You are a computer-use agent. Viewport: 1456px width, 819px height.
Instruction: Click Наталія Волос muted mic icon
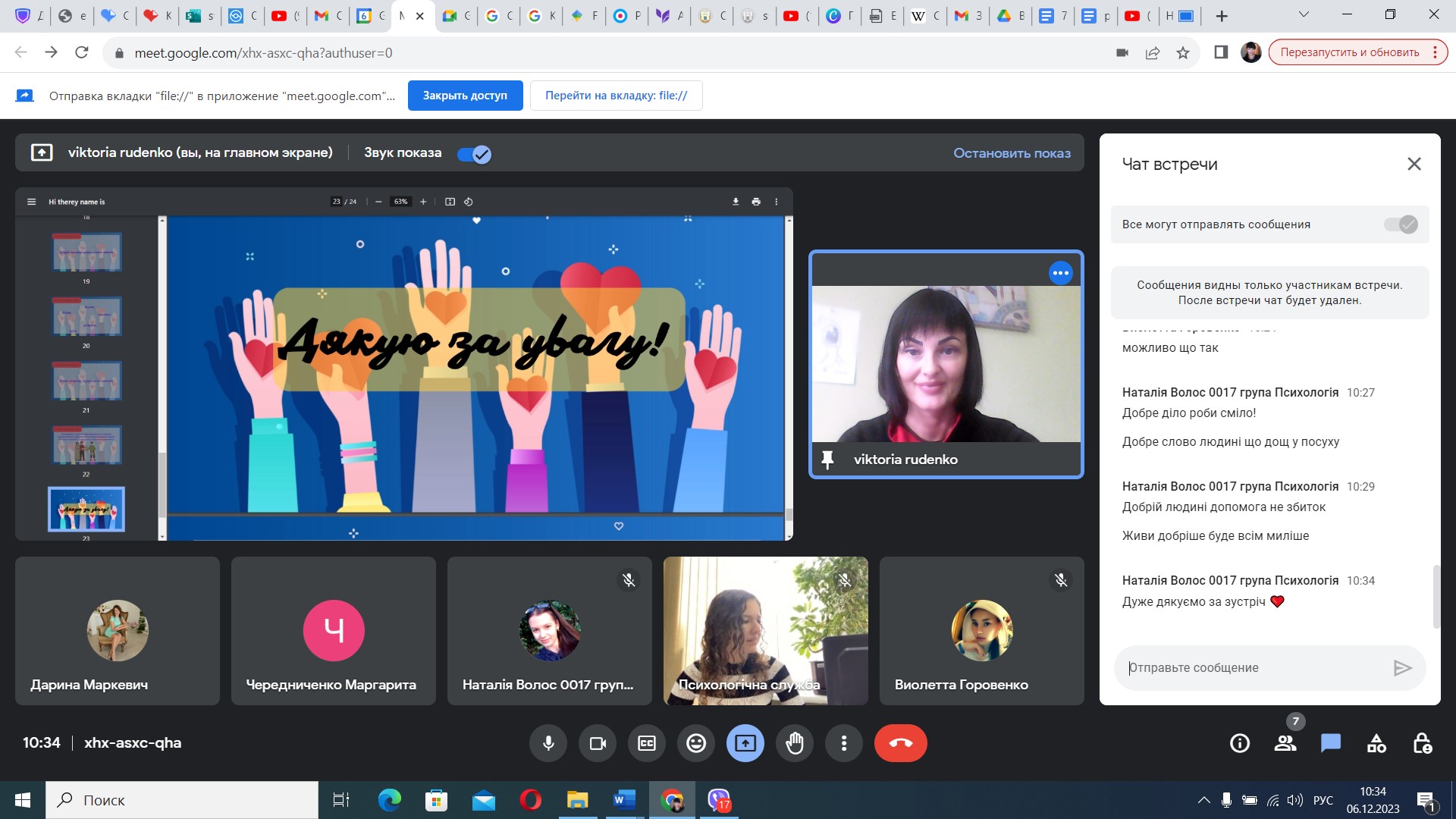(629, 580)
